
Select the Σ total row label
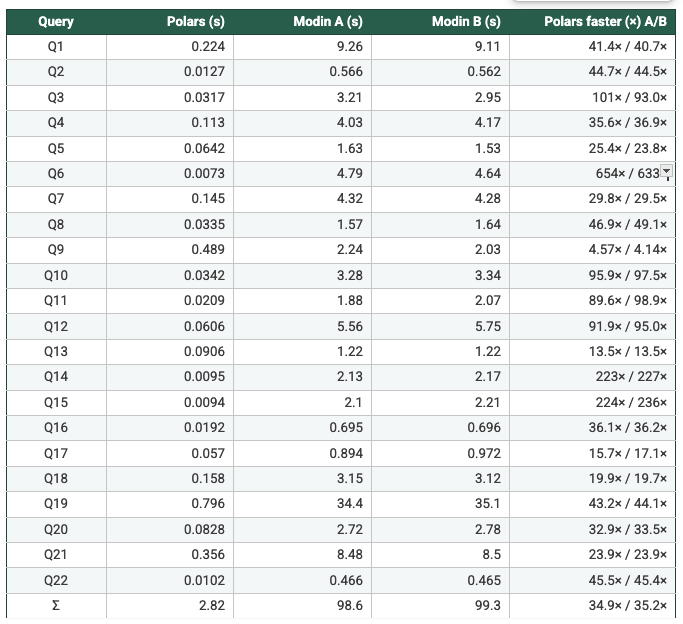click(56, 606)
